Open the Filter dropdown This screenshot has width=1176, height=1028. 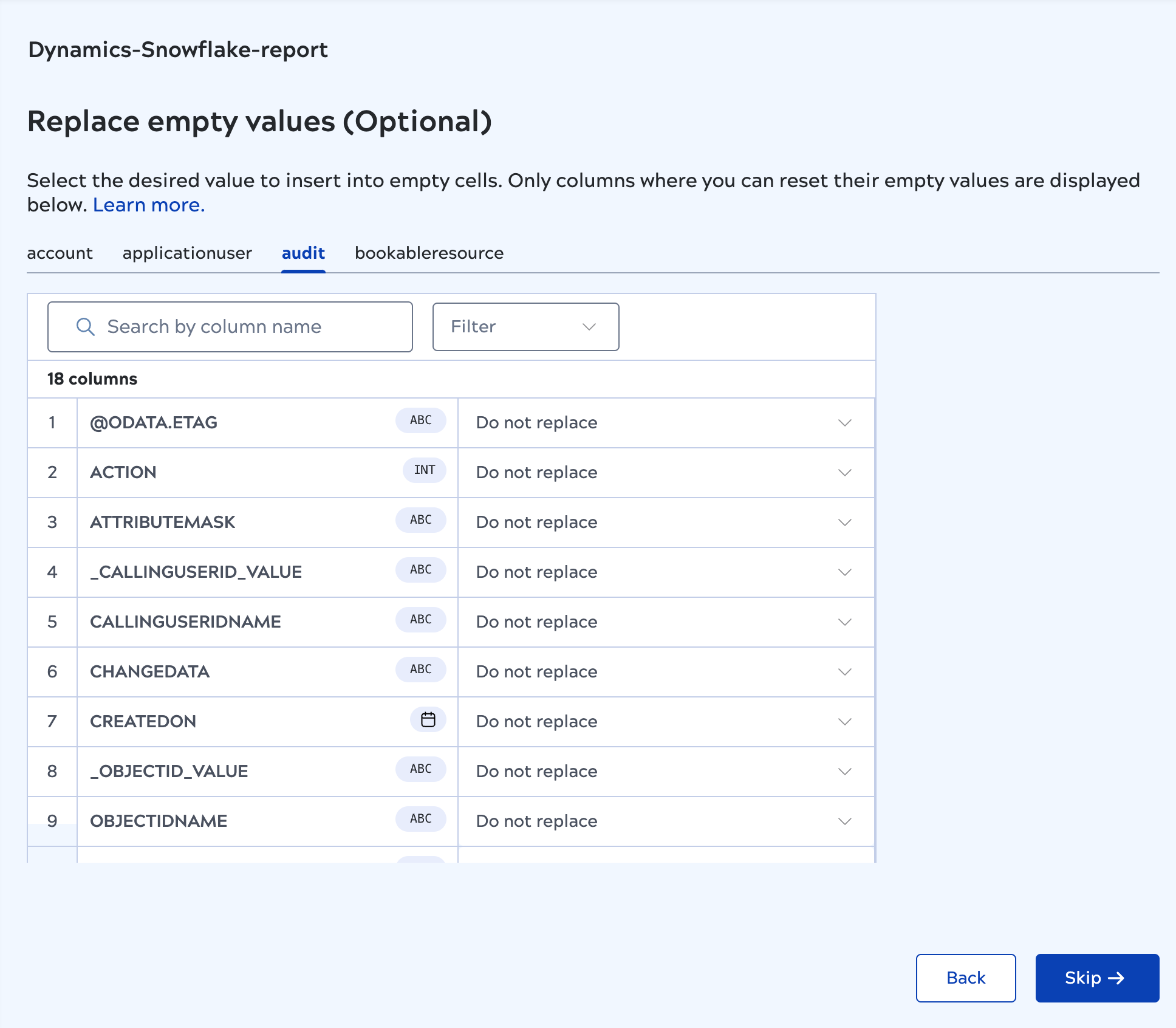click(x=525, y=327)
